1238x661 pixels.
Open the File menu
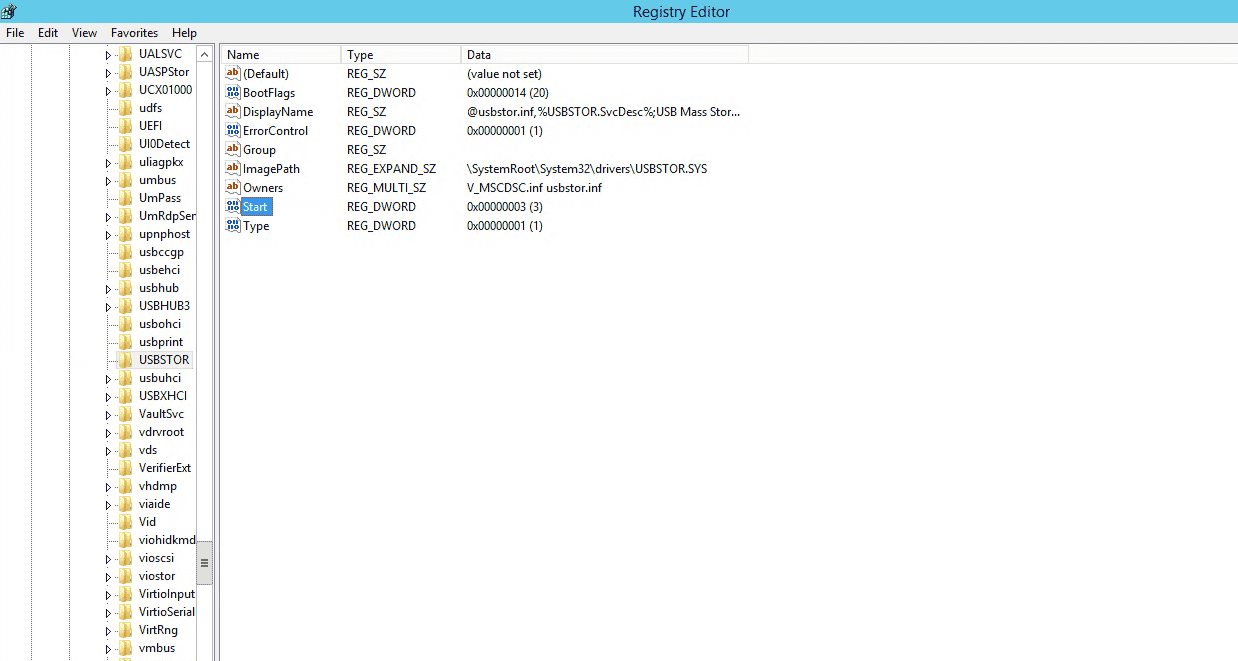pyautogui.click(x=15, y=33)
